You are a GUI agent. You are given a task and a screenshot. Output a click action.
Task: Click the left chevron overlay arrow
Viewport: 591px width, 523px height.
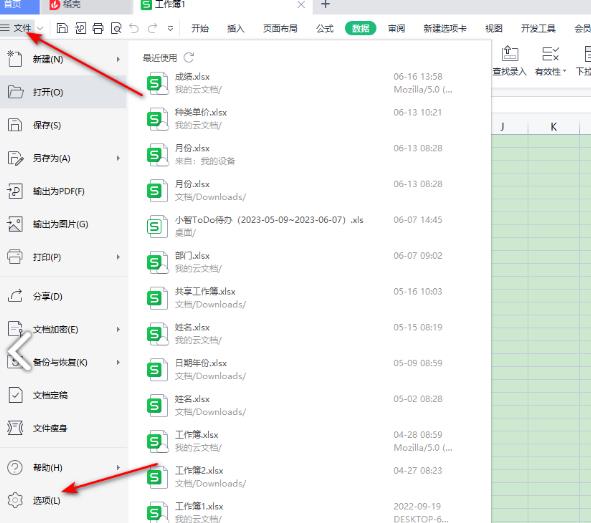(x=19, y=350)
